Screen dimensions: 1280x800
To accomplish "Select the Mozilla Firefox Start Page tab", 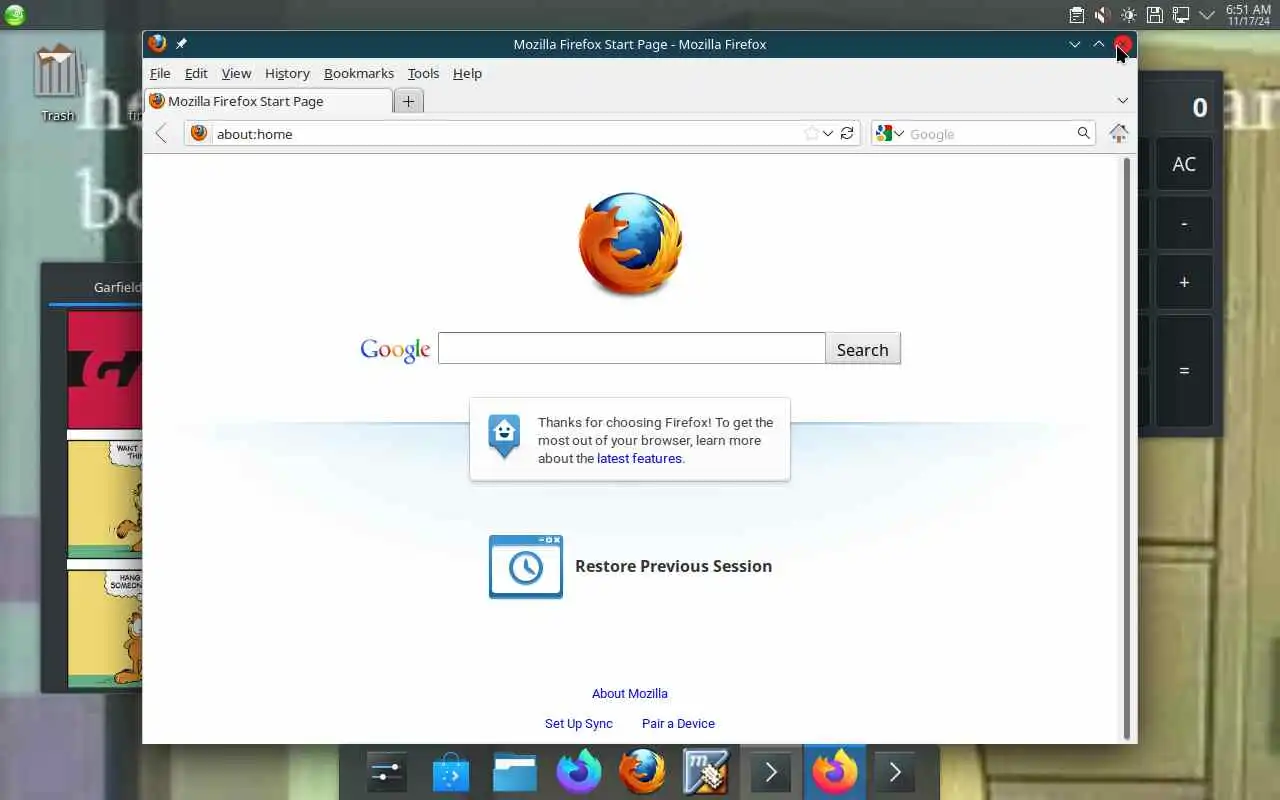I will click(268, 101).
